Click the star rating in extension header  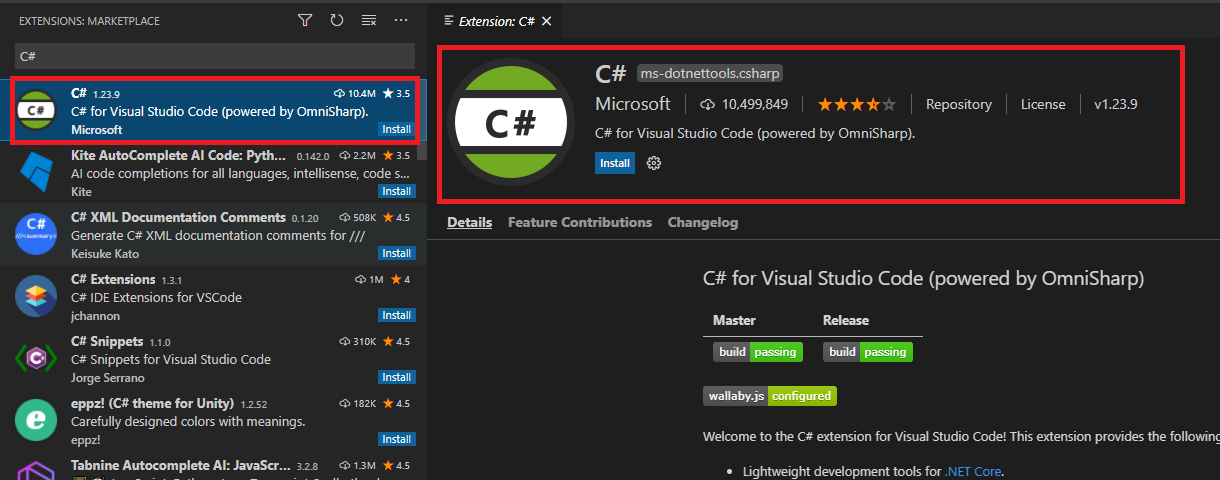click(x=857, y=104)
